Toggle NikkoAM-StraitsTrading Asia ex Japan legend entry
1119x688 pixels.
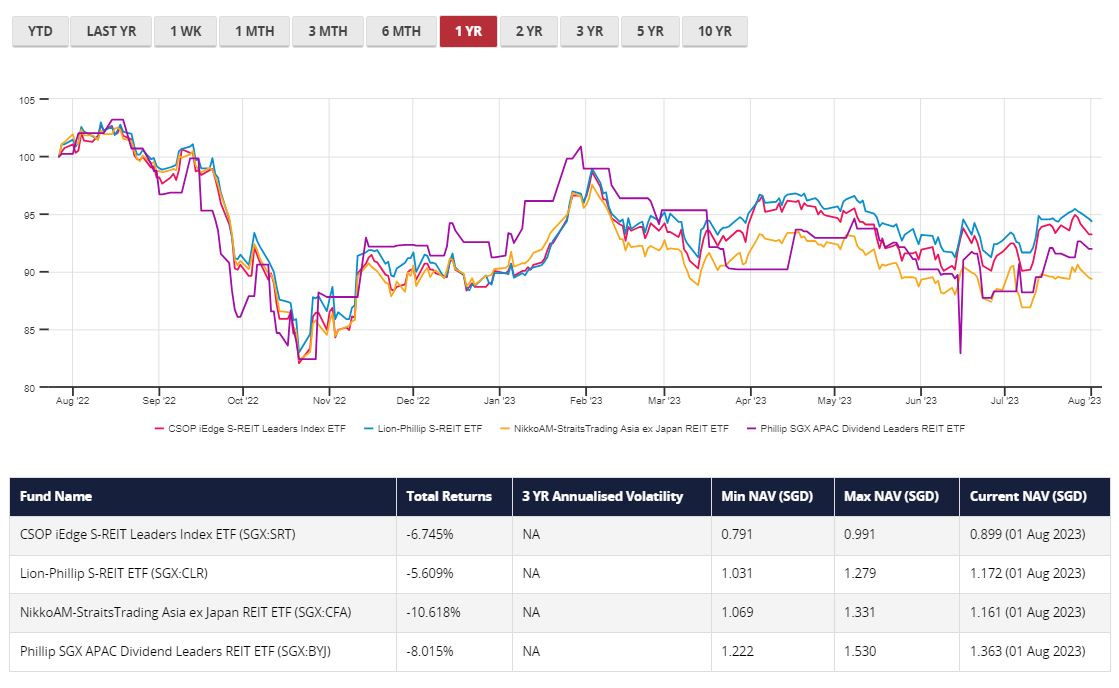point(614,429)
